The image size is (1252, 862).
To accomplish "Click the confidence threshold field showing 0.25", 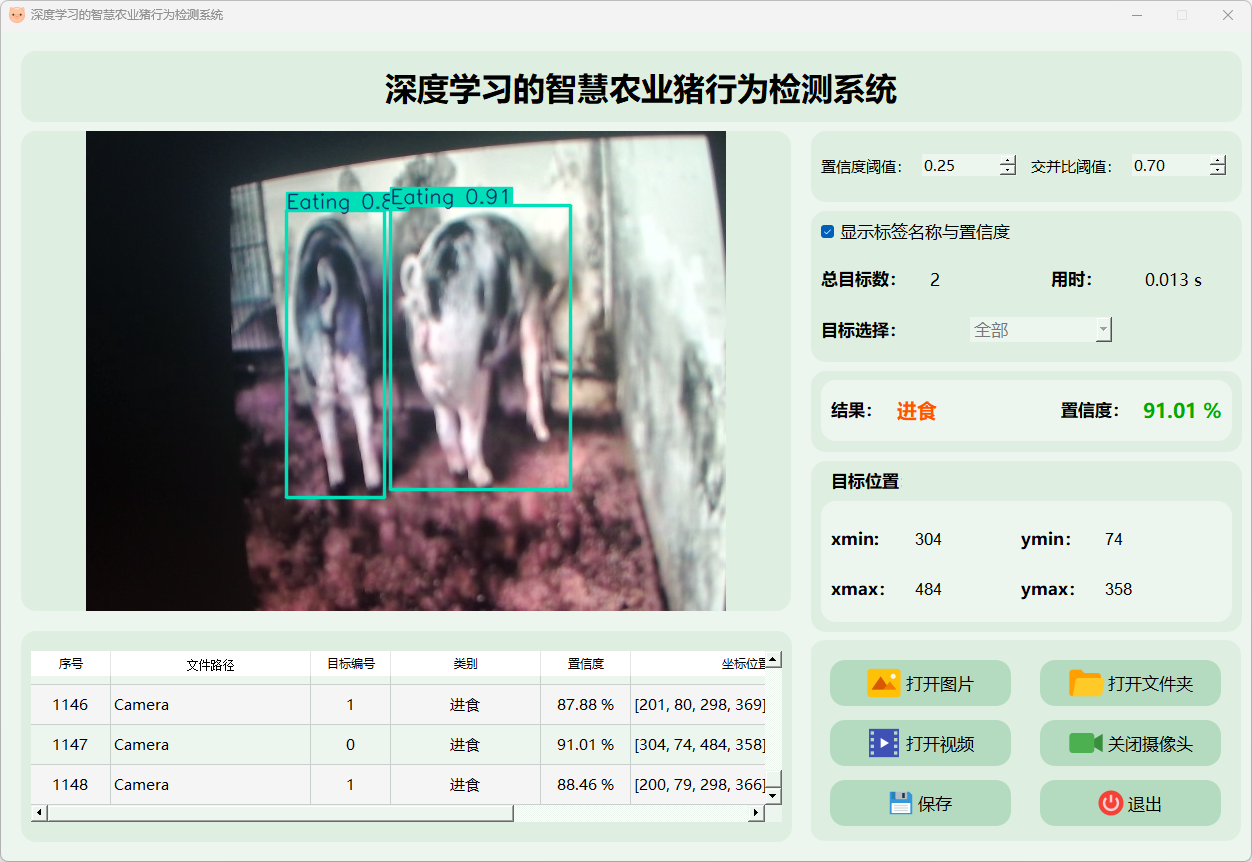I will point(958,166).
